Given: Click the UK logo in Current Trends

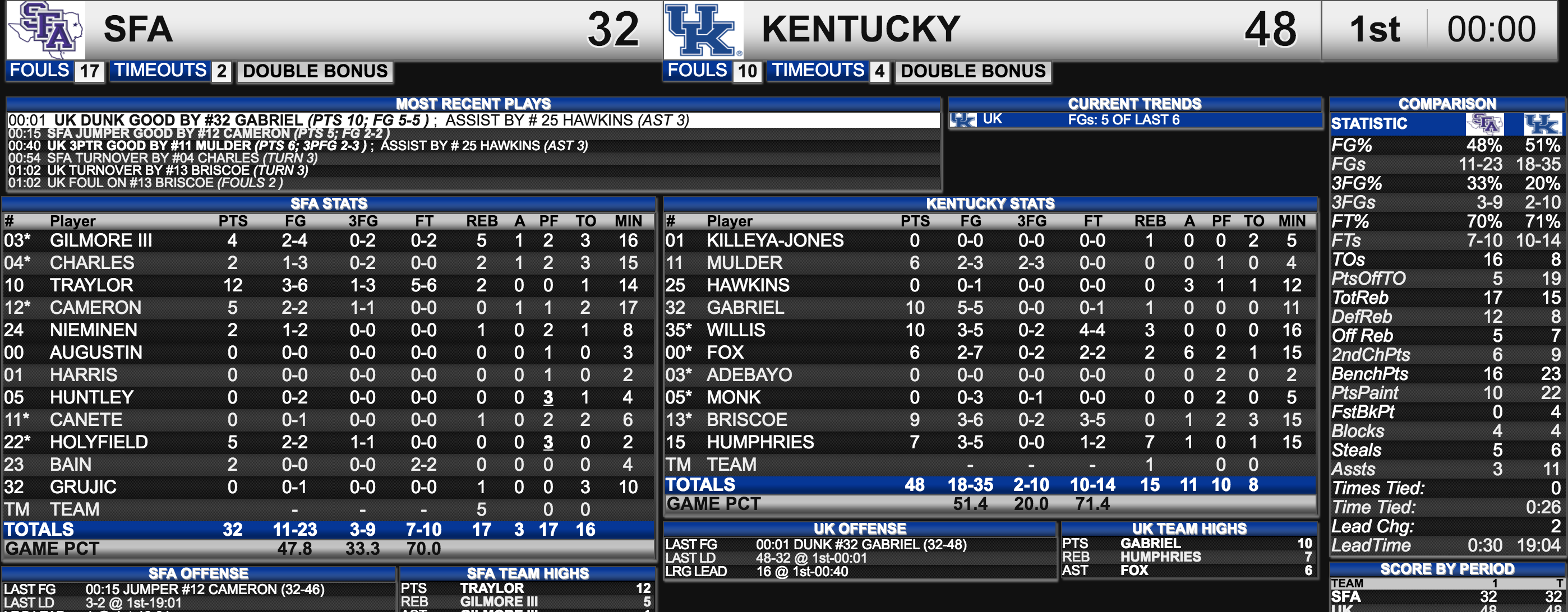Looking at the screenshot, I should [963, 119].
